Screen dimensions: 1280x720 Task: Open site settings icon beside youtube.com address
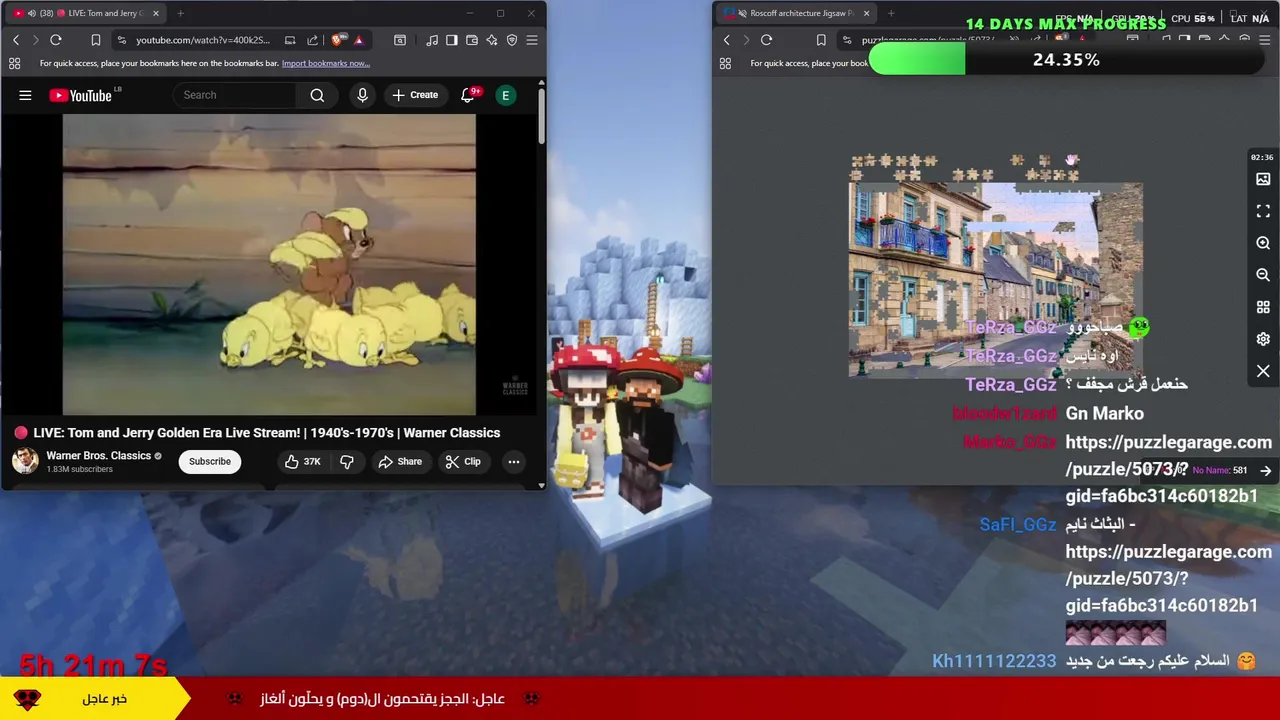coord(121,40)
